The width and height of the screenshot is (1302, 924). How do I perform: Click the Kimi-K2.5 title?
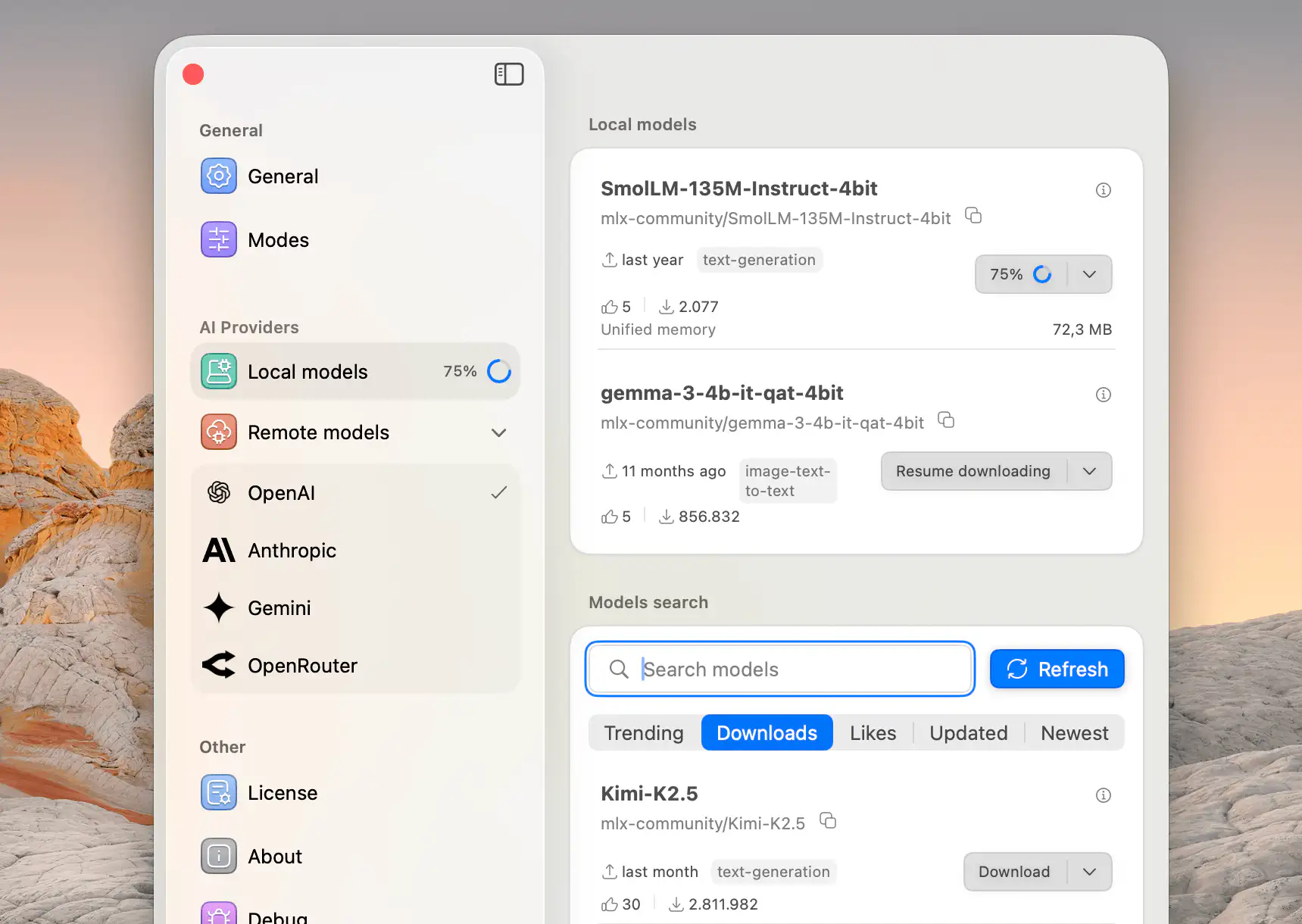coord(649,794)
